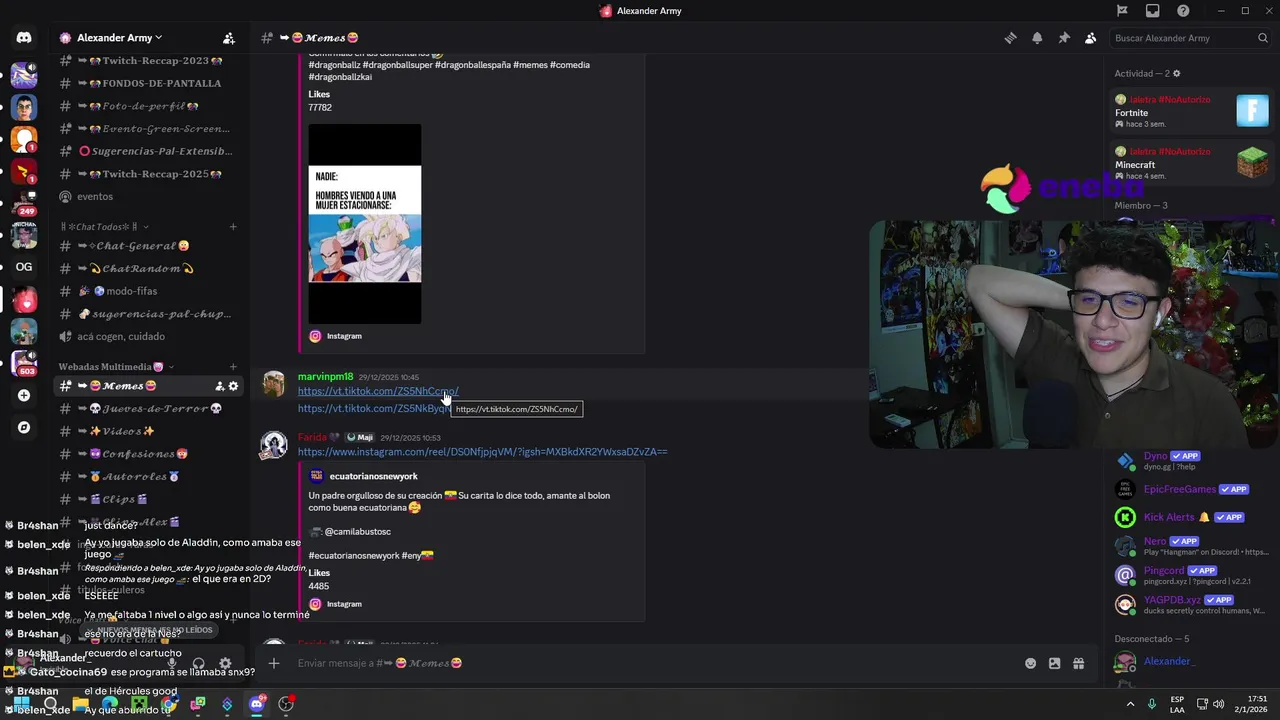This screenshot has height=720, width=1280.
Task: Click Discord icon in Windows taskbar
Action: point(257,704)
